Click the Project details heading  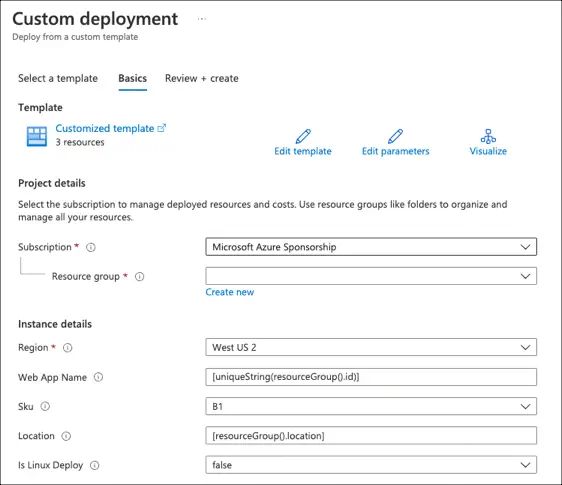click(x=52, y=183)
